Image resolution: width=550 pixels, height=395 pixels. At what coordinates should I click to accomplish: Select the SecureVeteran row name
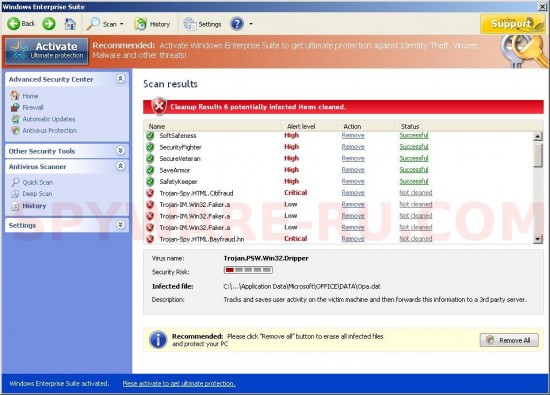[180, 159]
